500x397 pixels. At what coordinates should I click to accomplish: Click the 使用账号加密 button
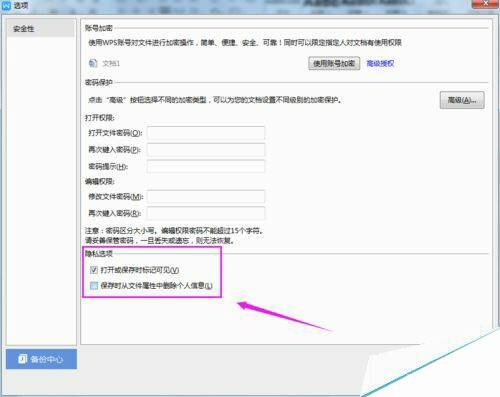pyautogui.click(x=334, y=63)
